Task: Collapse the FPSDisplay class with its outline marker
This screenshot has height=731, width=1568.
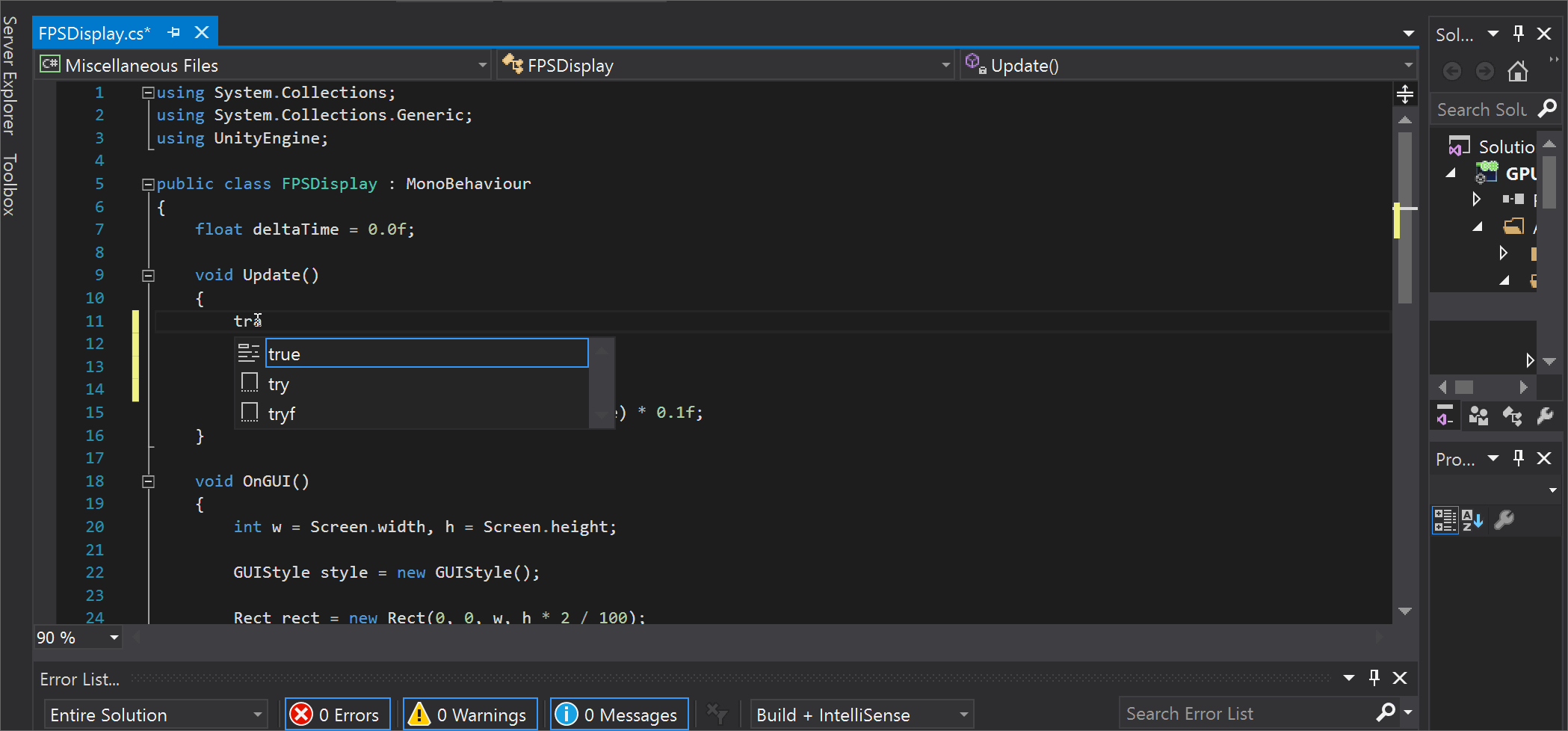Action: coord(147,183)
